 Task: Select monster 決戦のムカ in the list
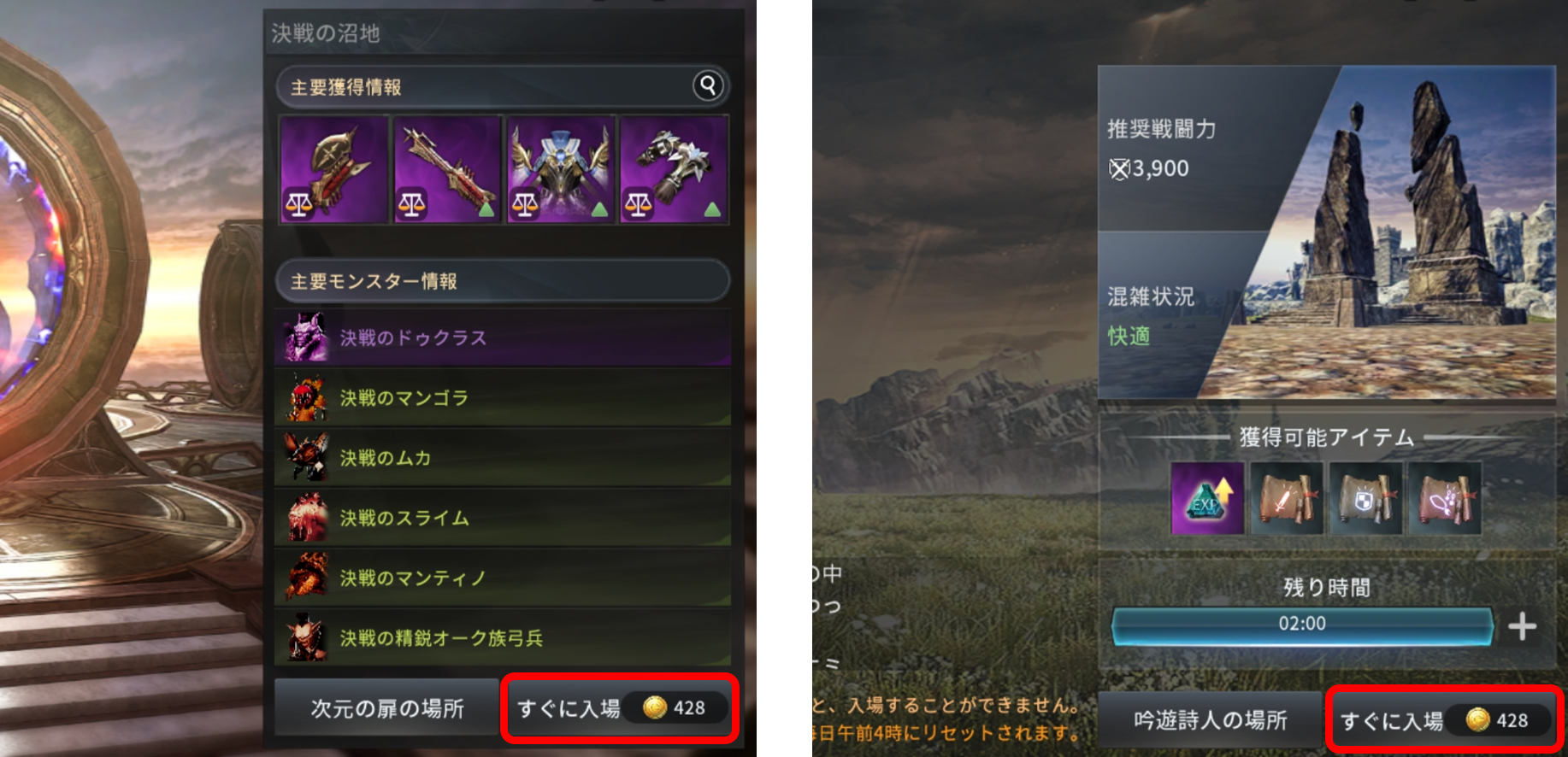click(503, 457)
